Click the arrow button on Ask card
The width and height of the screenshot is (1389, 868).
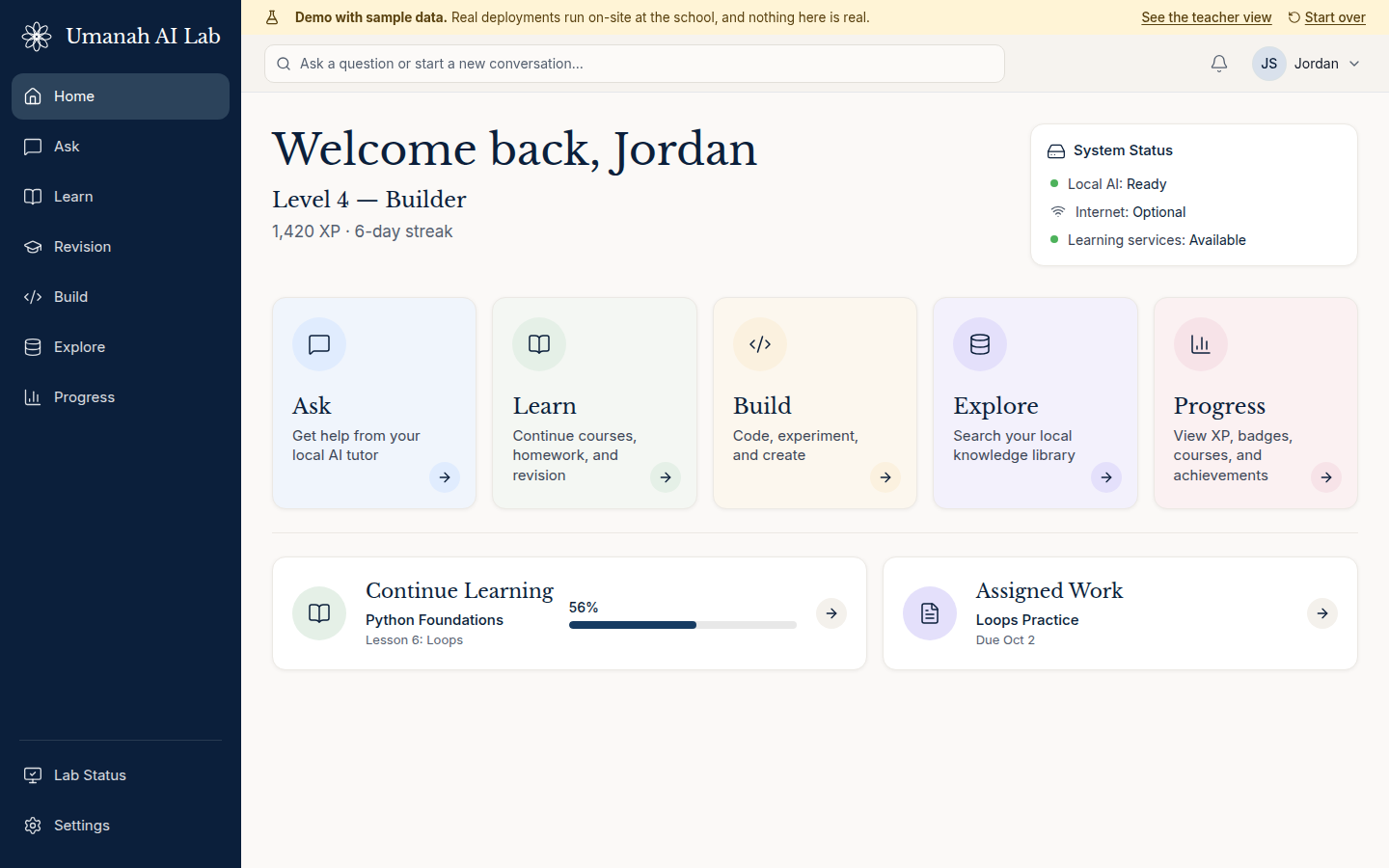point(445,477)
